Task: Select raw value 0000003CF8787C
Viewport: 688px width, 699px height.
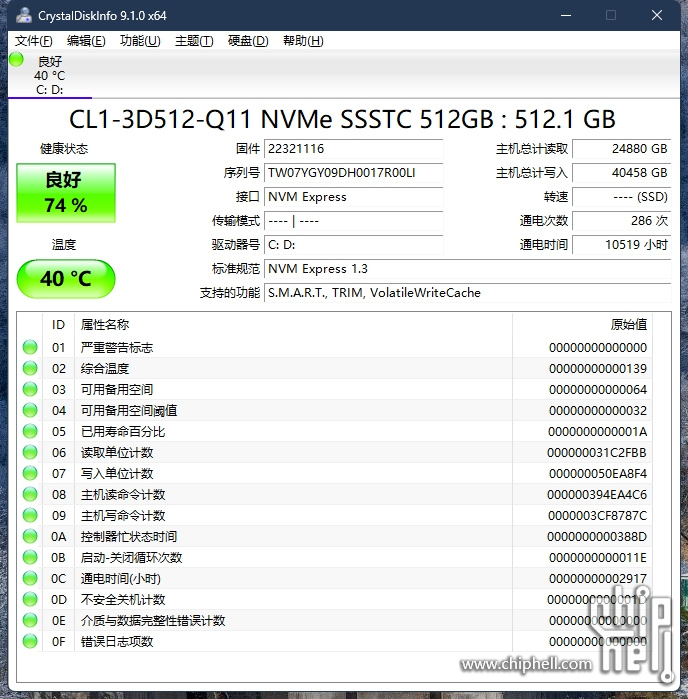Action: coord(597,515)
